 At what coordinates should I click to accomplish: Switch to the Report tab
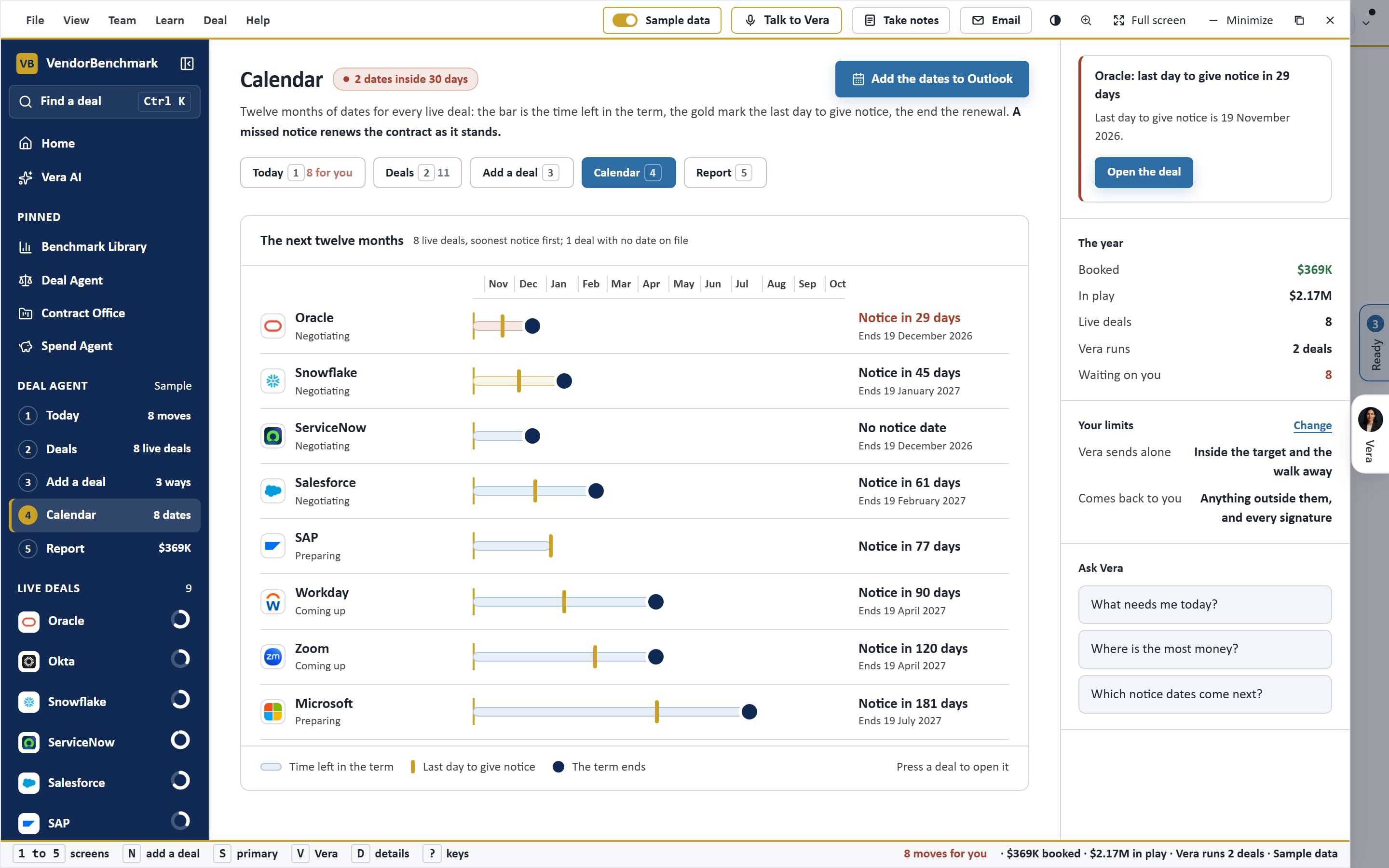(x=724, y=173)
